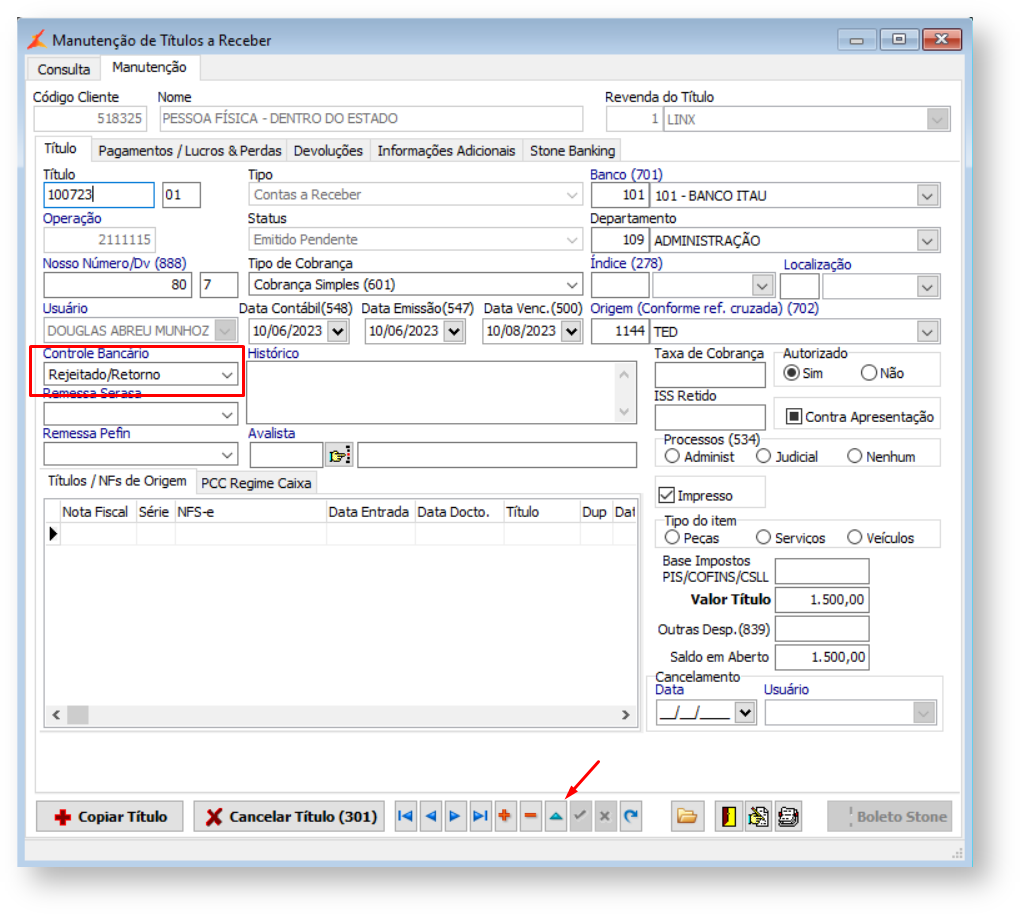Insert new record plus icon
This screenshot has height=915, width=1021.
pyautogui.click(x=505, y=816)
